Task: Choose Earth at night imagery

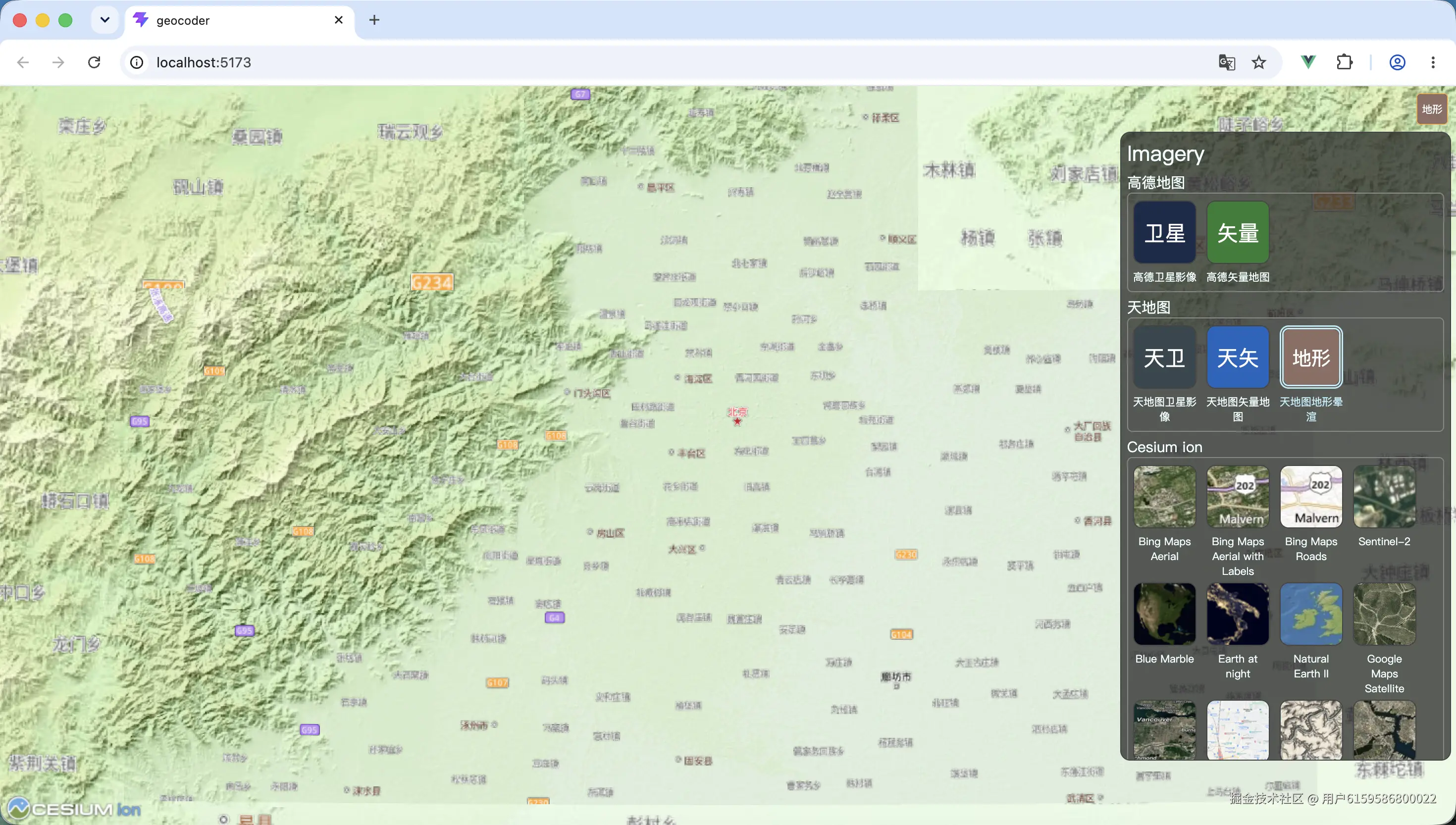Action: (x=1238, y=631)
